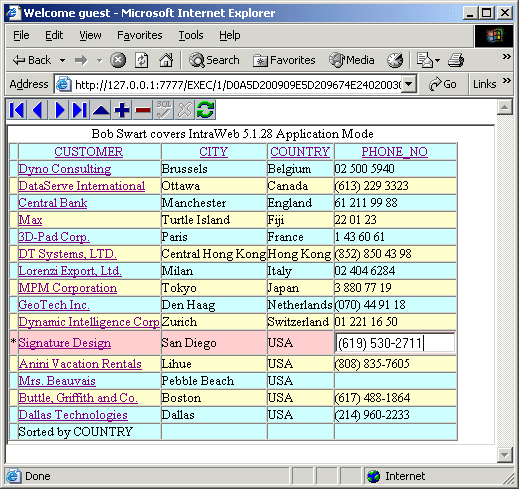Image resolution: width=519 pixels, height=489 pixels.
Task: Open Anini Vacation Rentals link
Action: pos(80,364)
